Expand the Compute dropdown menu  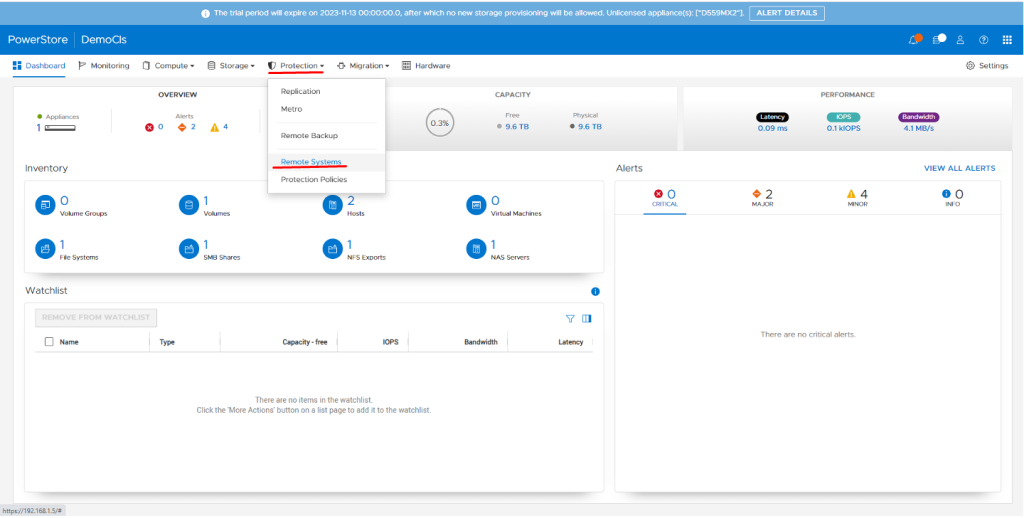coord(168,66)
